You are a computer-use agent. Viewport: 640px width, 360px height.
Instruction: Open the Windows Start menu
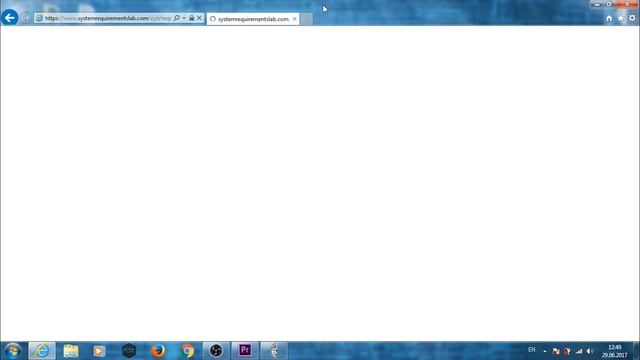pos(13,351)
